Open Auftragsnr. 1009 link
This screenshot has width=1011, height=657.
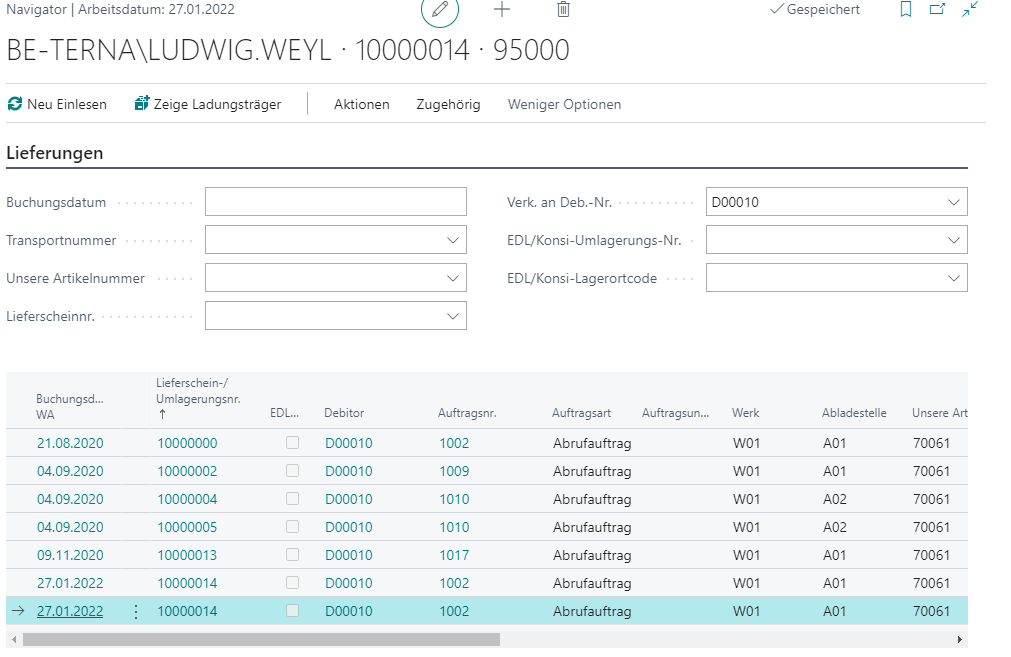455,471
